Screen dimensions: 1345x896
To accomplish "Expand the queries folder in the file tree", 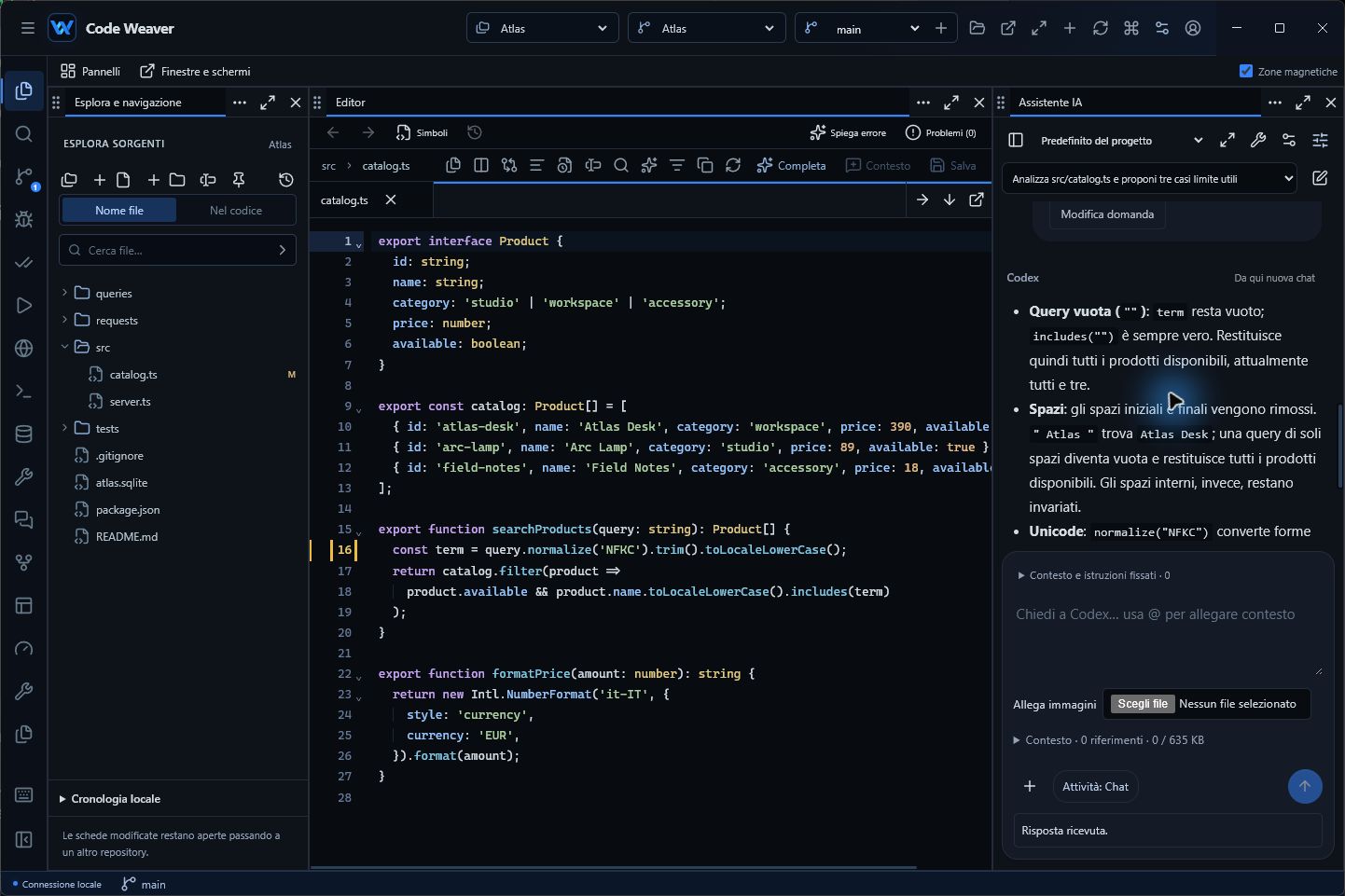I will coord(64,293).
